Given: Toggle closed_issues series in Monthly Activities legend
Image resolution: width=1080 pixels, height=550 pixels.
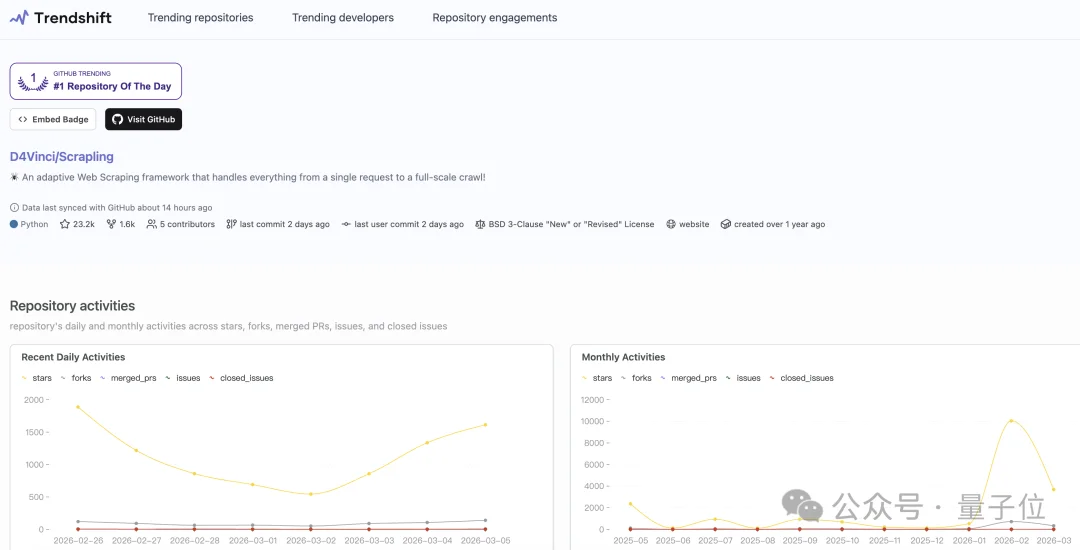Looking at the screenshot, I should coord(800,378).
